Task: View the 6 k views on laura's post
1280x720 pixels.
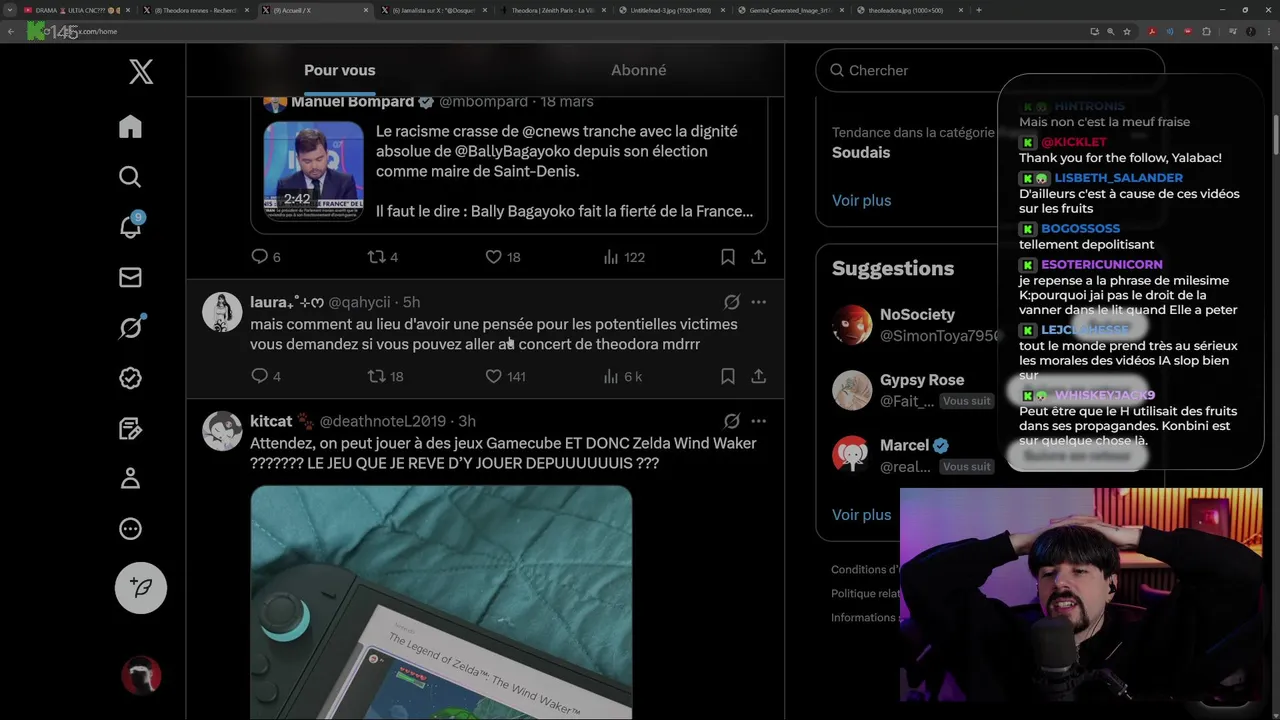Action: tap(622, 376)
